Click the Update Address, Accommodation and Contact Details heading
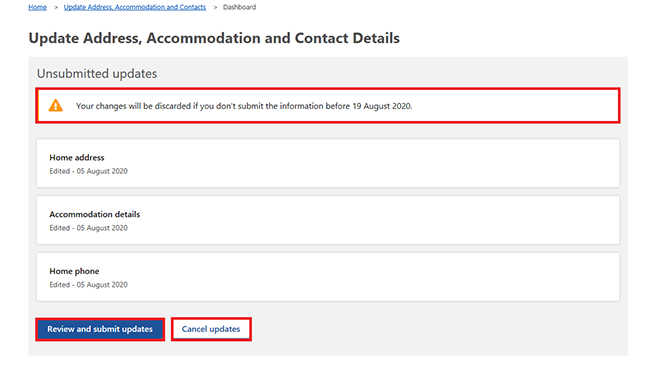The height and width of the screenshot is (365, 650). 214,38
